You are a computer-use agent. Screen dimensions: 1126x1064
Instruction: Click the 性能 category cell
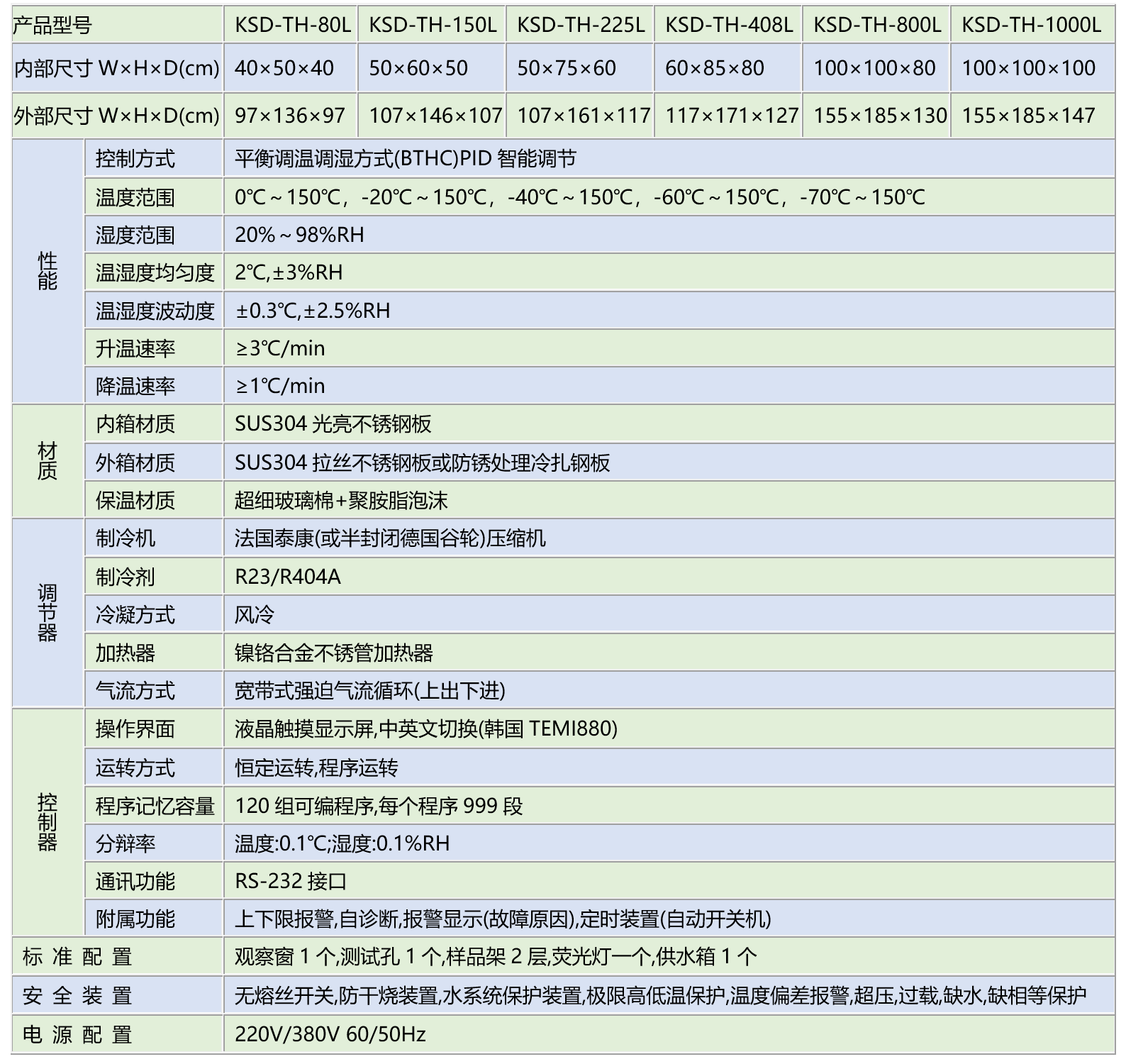click(x=48, y=272)
